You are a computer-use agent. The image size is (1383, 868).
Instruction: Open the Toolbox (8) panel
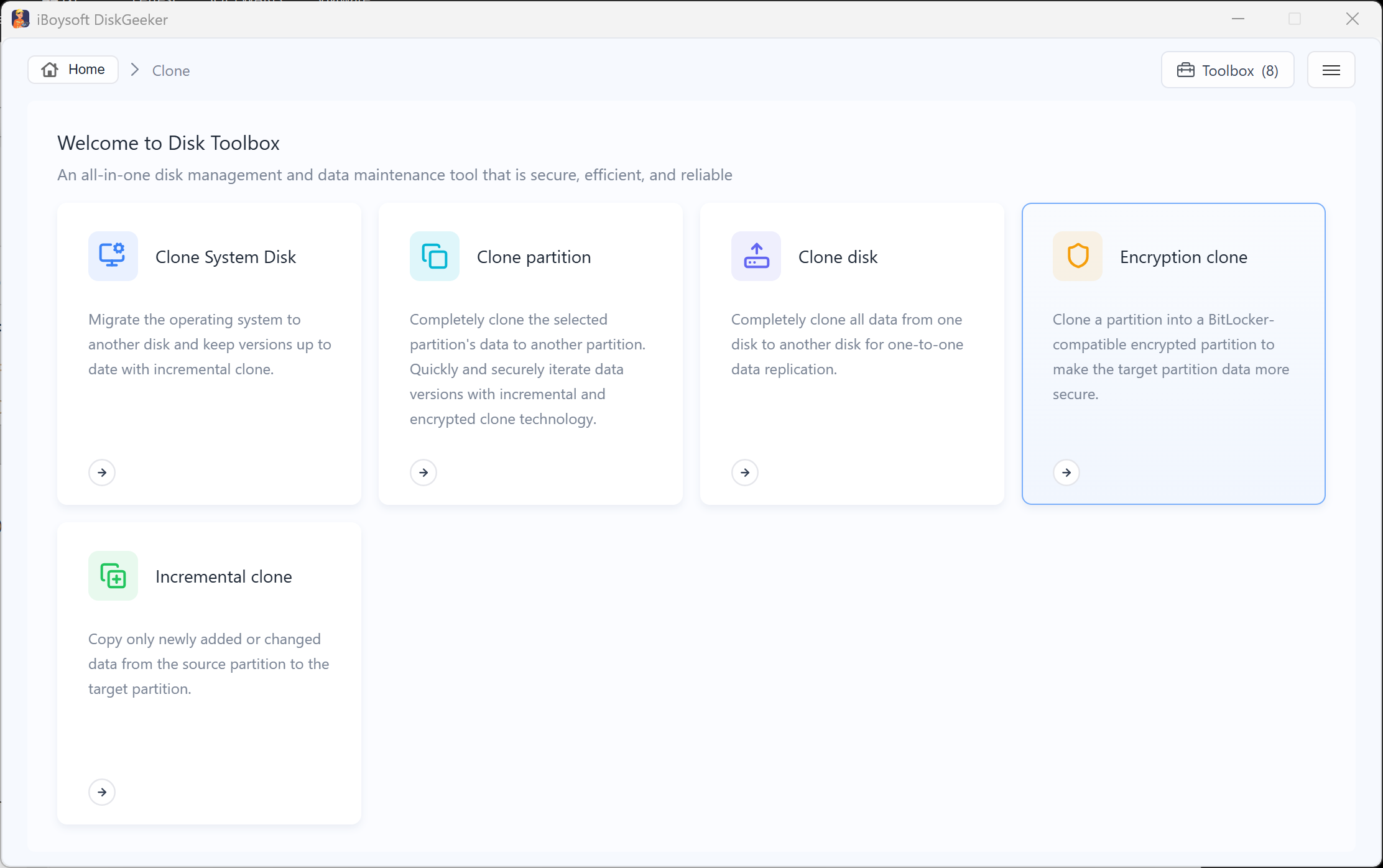coord(1228,70)
